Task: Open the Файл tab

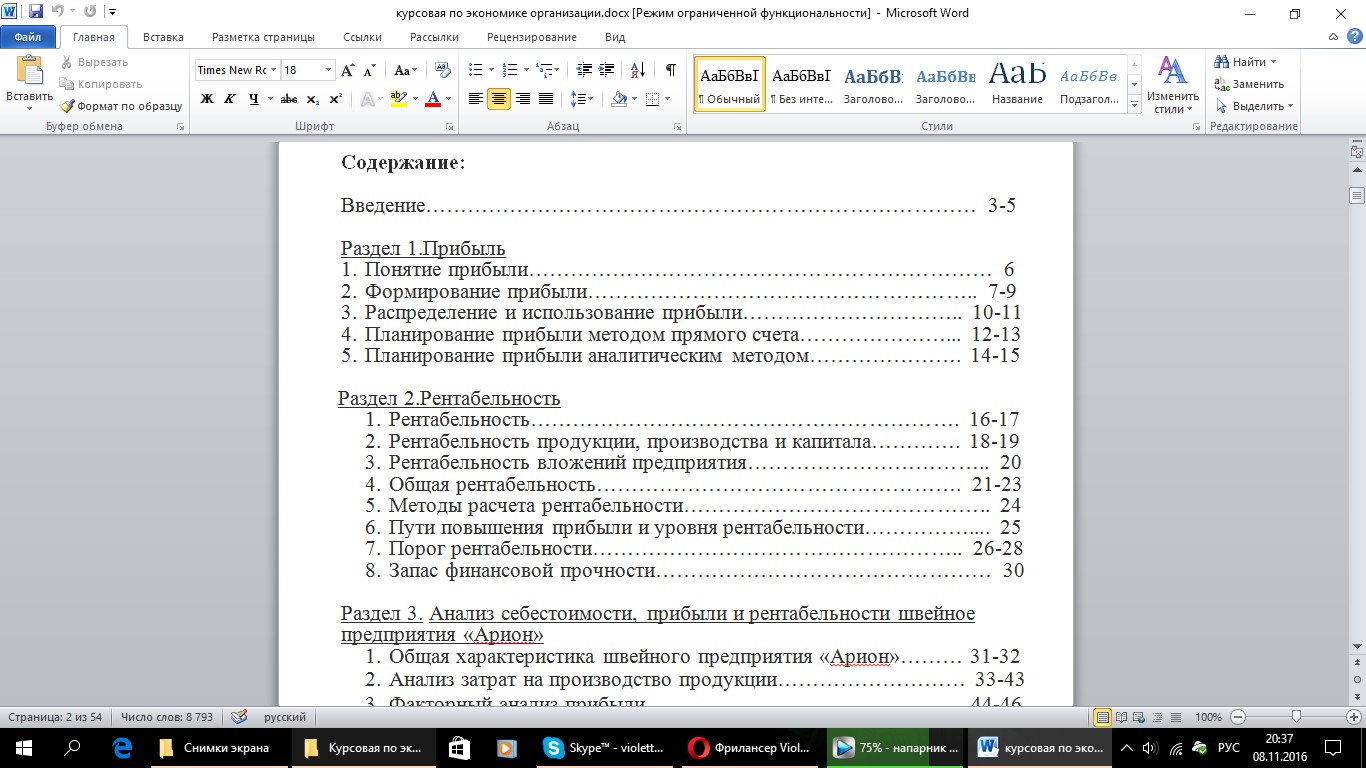Action: coord(28,37)
